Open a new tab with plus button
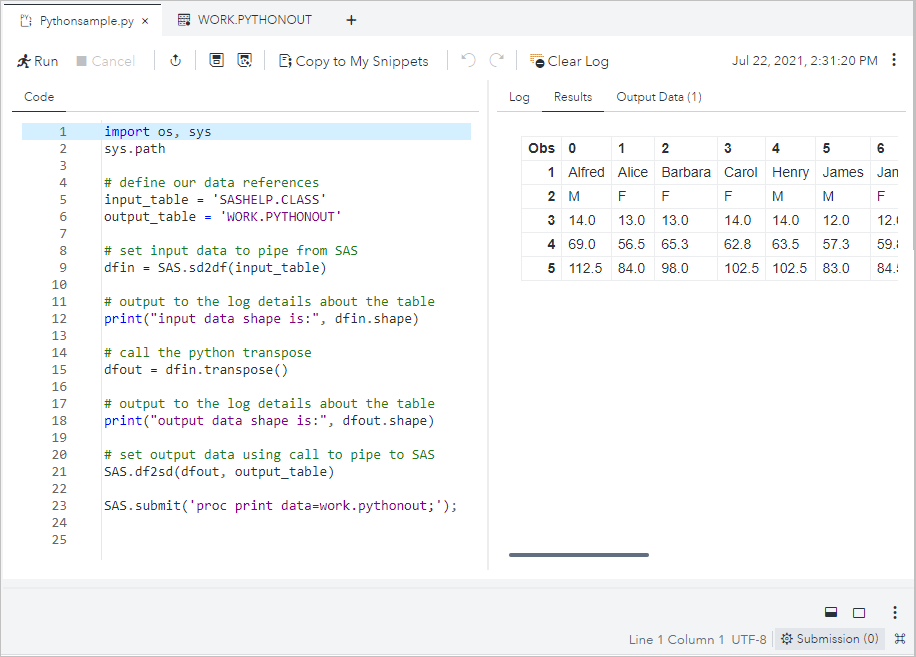 click(351, 20)
